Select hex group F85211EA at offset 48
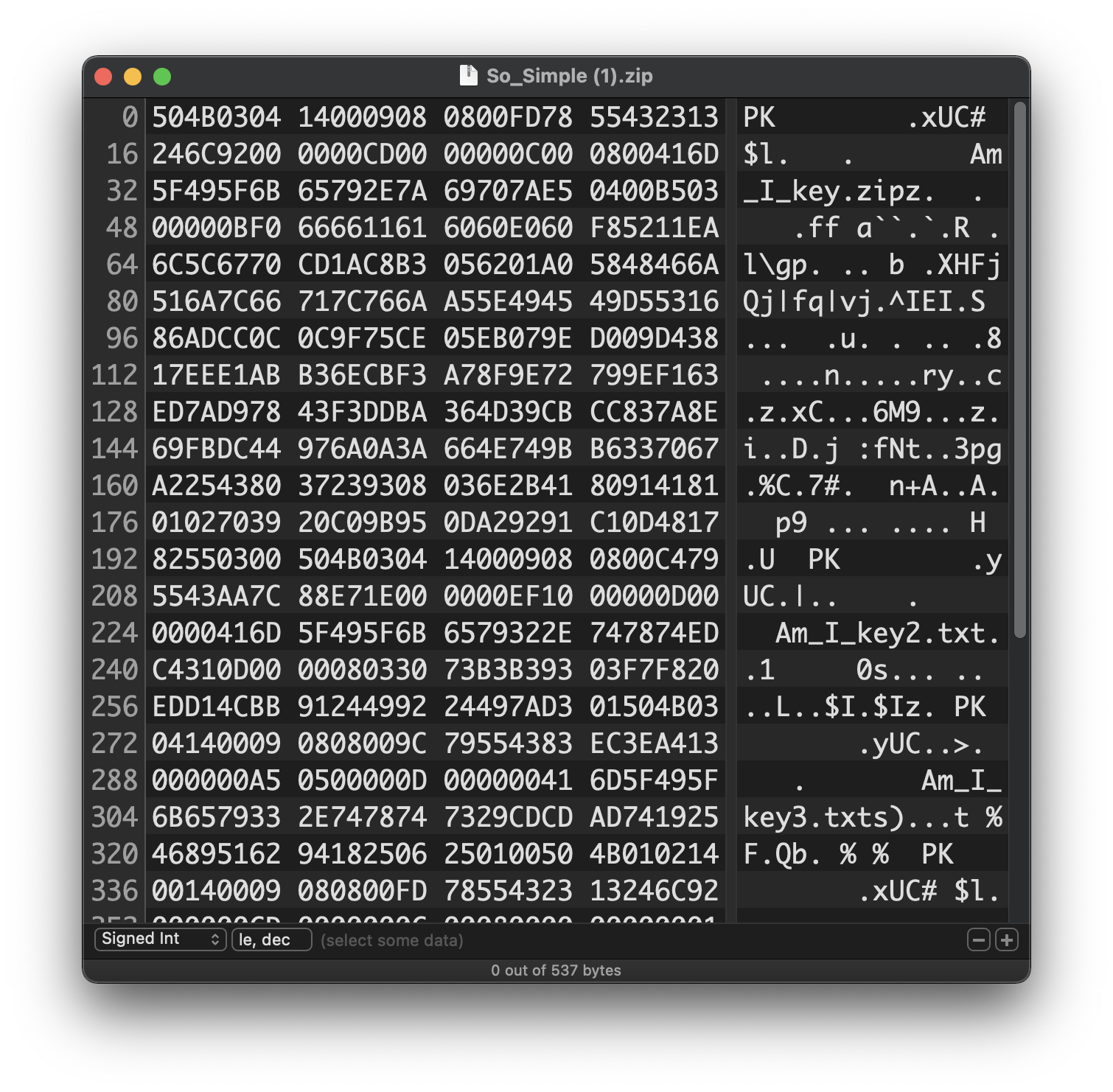The width and height of the screenshot is (1113, 1092). [654, 228]
